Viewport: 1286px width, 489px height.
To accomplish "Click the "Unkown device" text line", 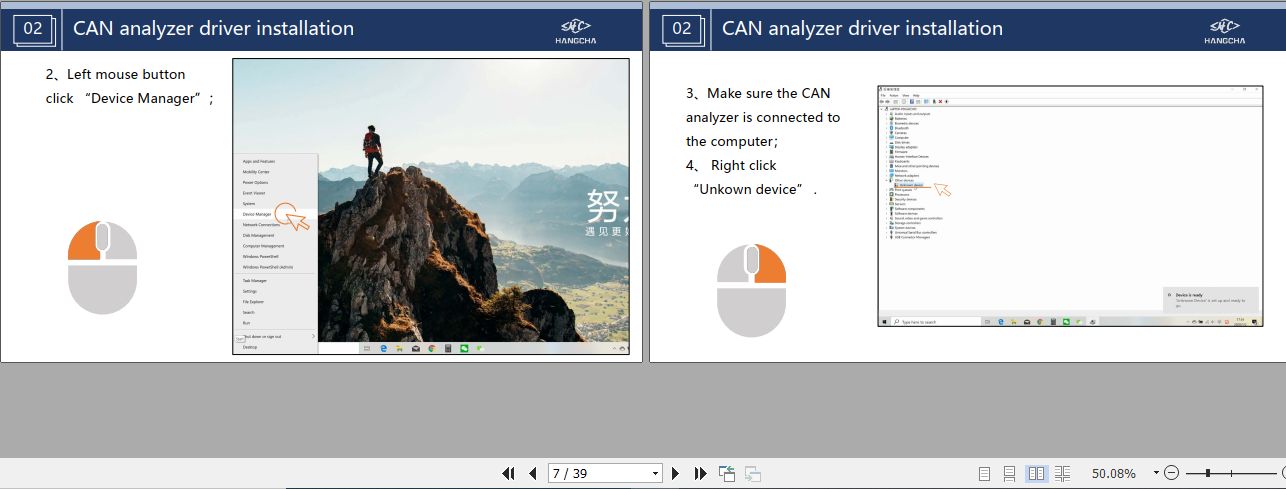I will point(751,189).
